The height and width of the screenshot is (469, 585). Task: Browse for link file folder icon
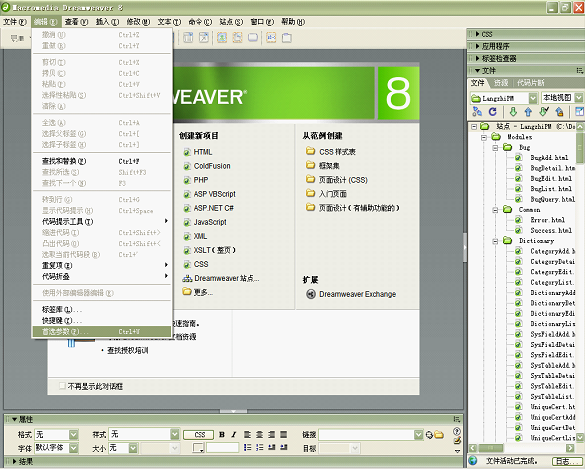pos(439,435)
